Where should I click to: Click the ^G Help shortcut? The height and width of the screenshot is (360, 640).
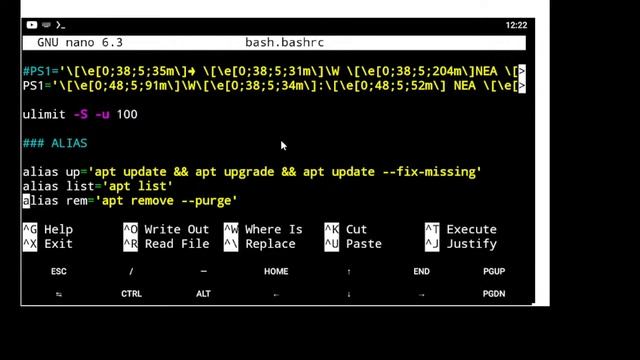(x=48, y=229)
